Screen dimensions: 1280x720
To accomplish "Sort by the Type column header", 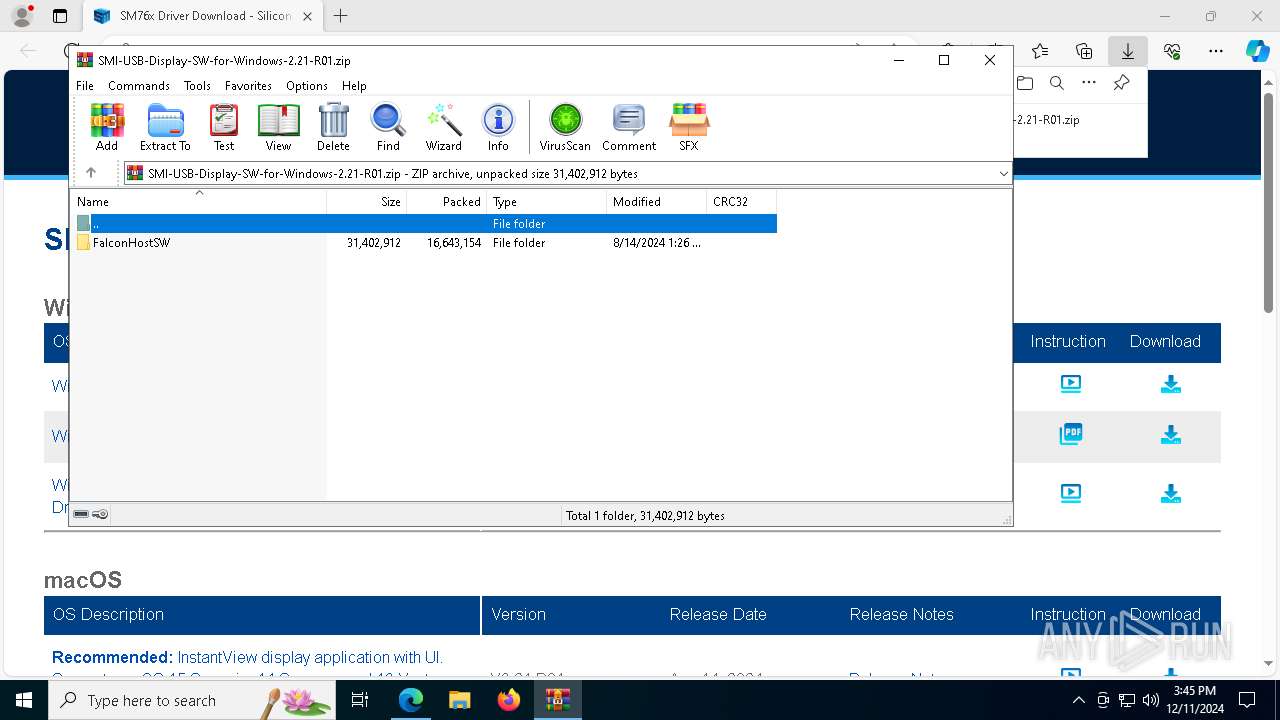I will (x=546, y=202).
